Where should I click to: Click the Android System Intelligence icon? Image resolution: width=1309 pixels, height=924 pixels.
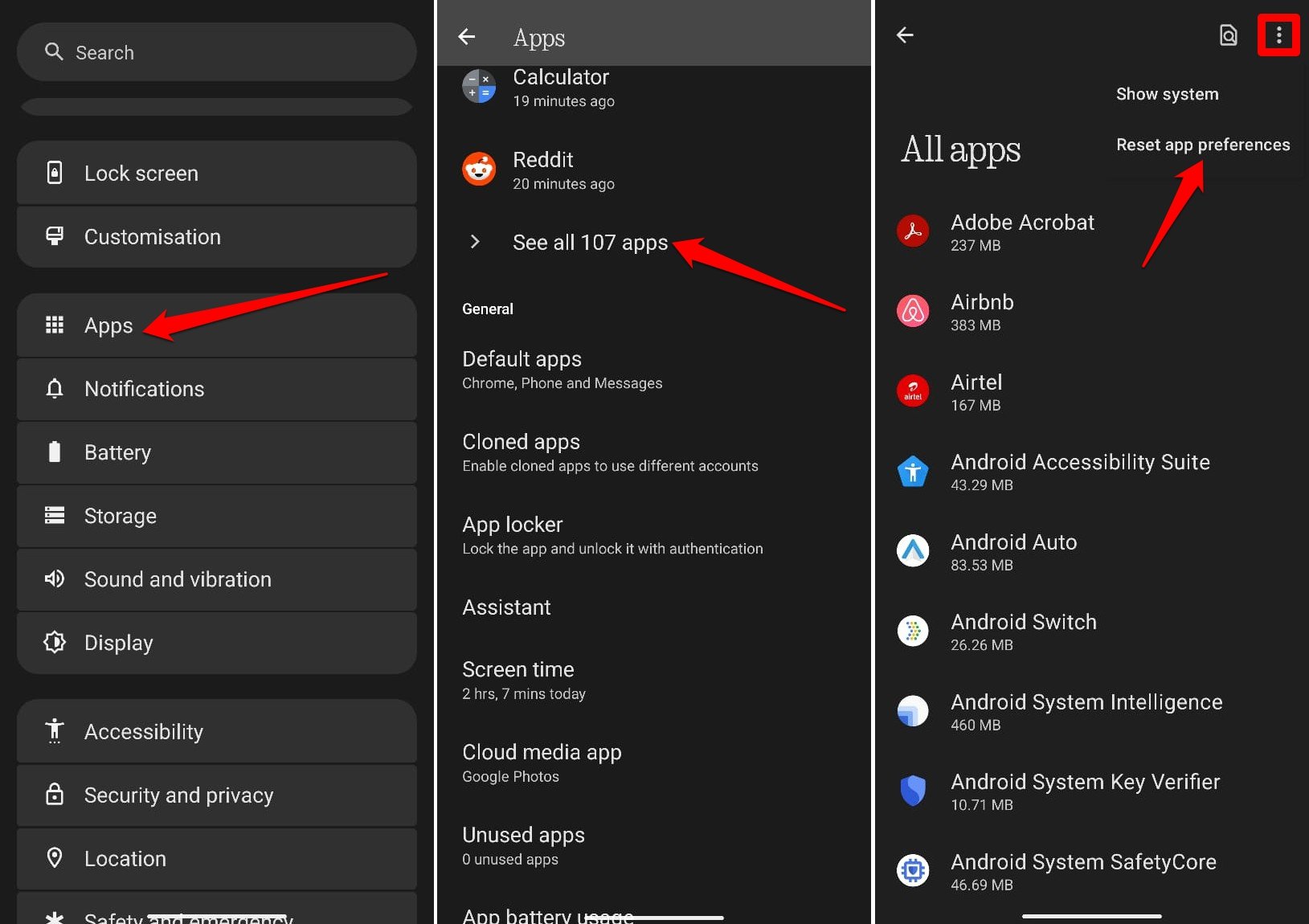913,711
